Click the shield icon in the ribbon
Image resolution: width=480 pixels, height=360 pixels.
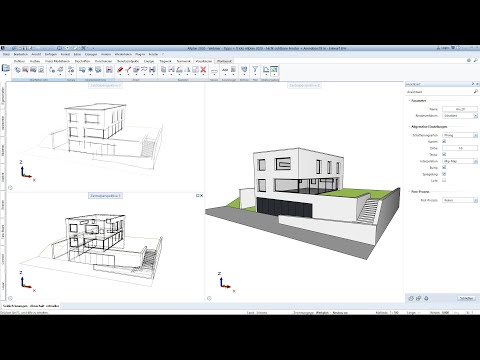pyautogui.click(x=244, y=69)
